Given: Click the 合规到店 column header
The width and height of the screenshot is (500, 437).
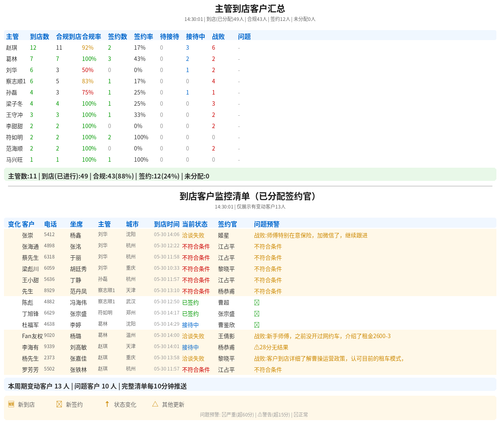Looking at the screenshot, I should (x=69, y=37).
